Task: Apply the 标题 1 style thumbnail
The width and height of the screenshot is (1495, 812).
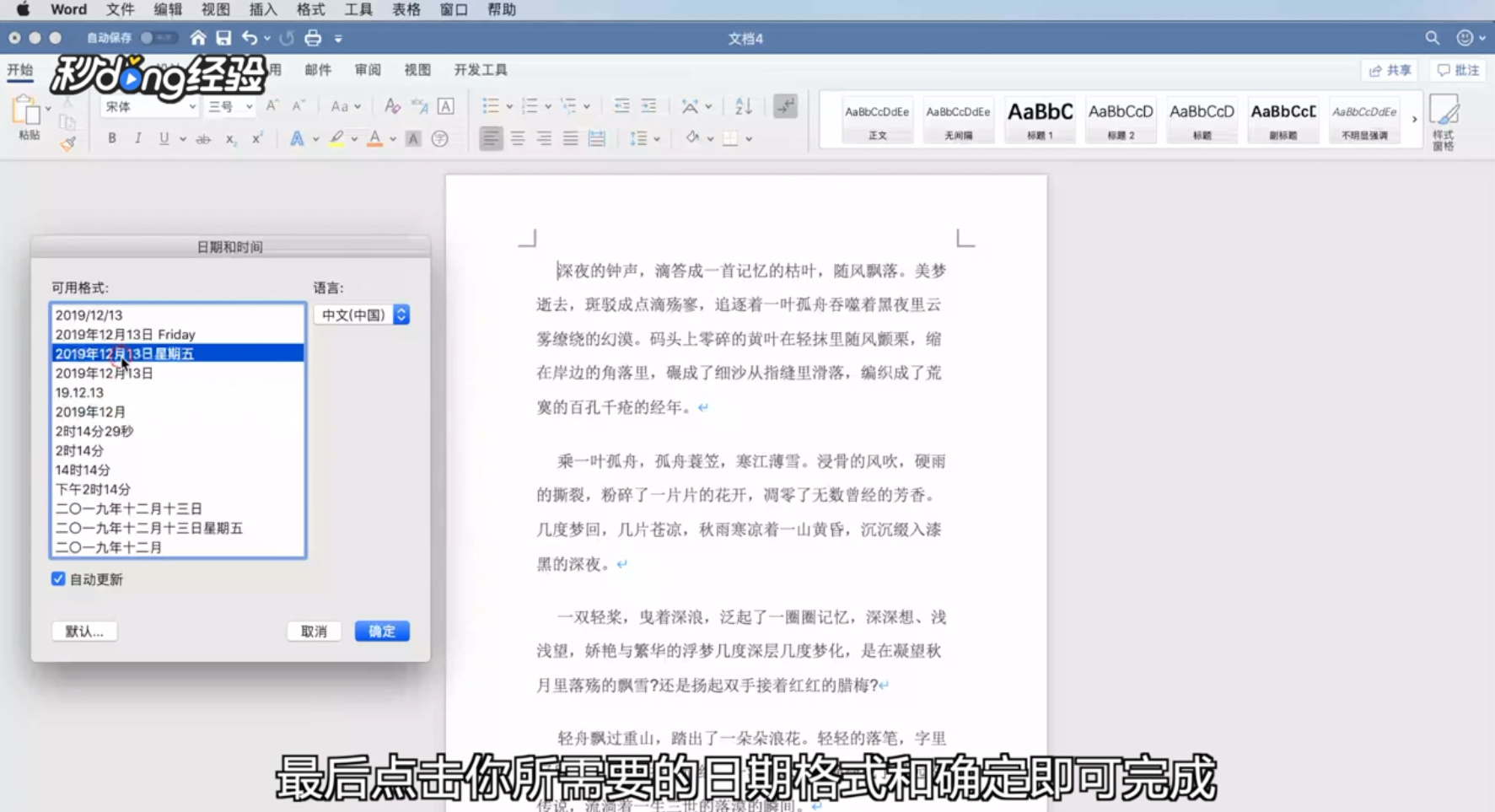Action: [x=1040, y=120]
